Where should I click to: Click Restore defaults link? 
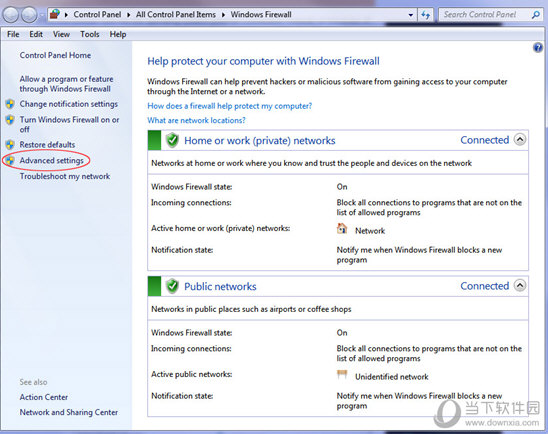pos(47,144)
